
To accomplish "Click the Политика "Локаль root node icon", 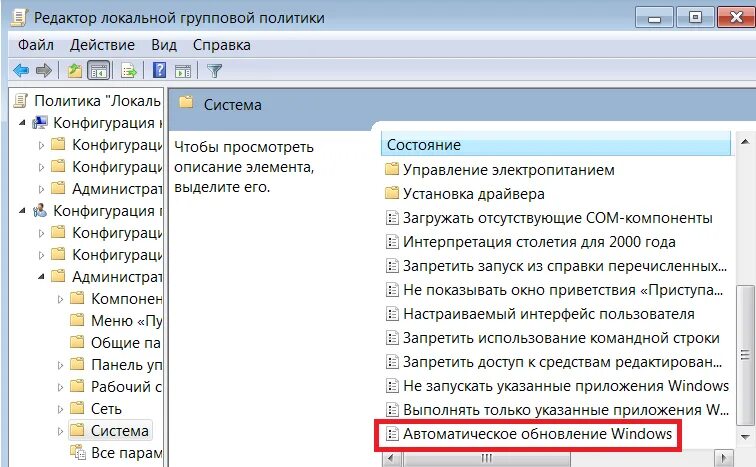I will [x=20, y=100].
